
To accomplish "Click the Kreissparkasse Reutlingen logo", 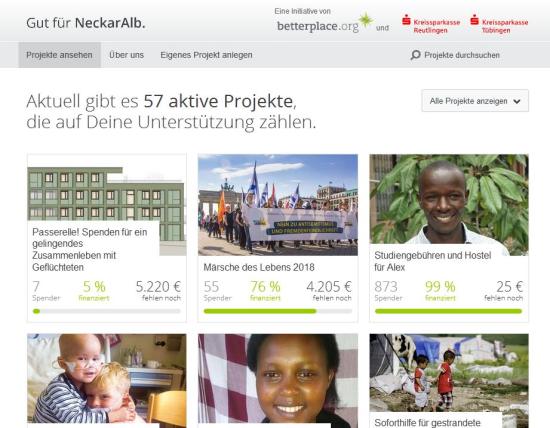I will point(431,24).
